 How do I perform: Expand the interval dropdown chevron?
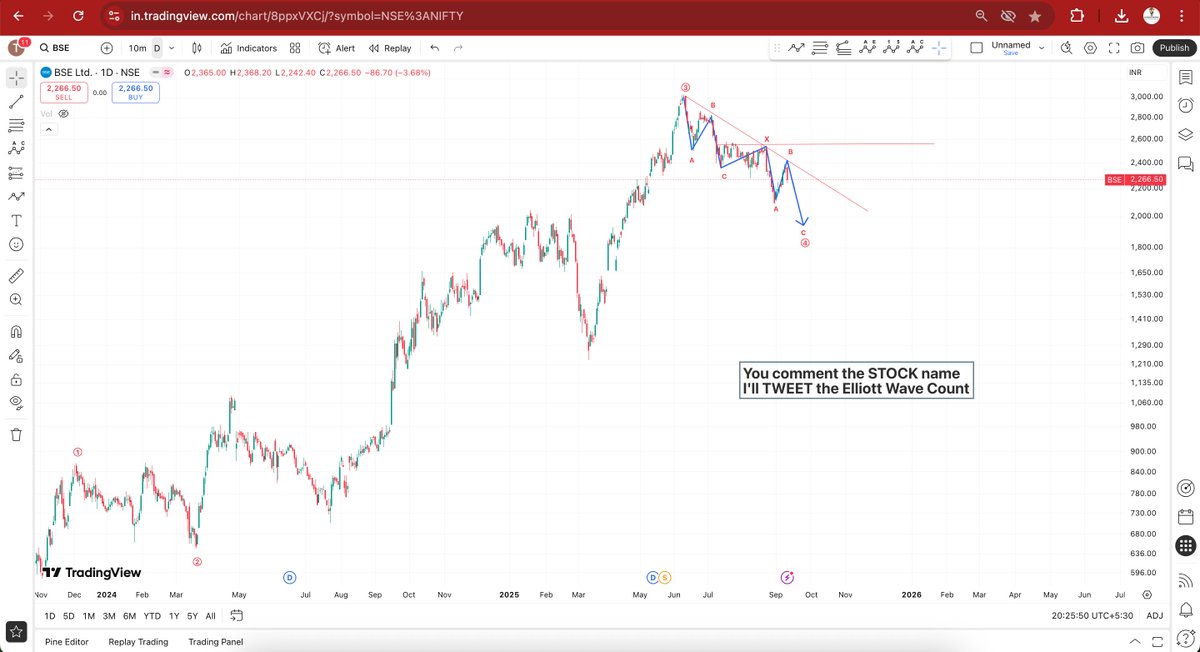[x=172, y=48]
